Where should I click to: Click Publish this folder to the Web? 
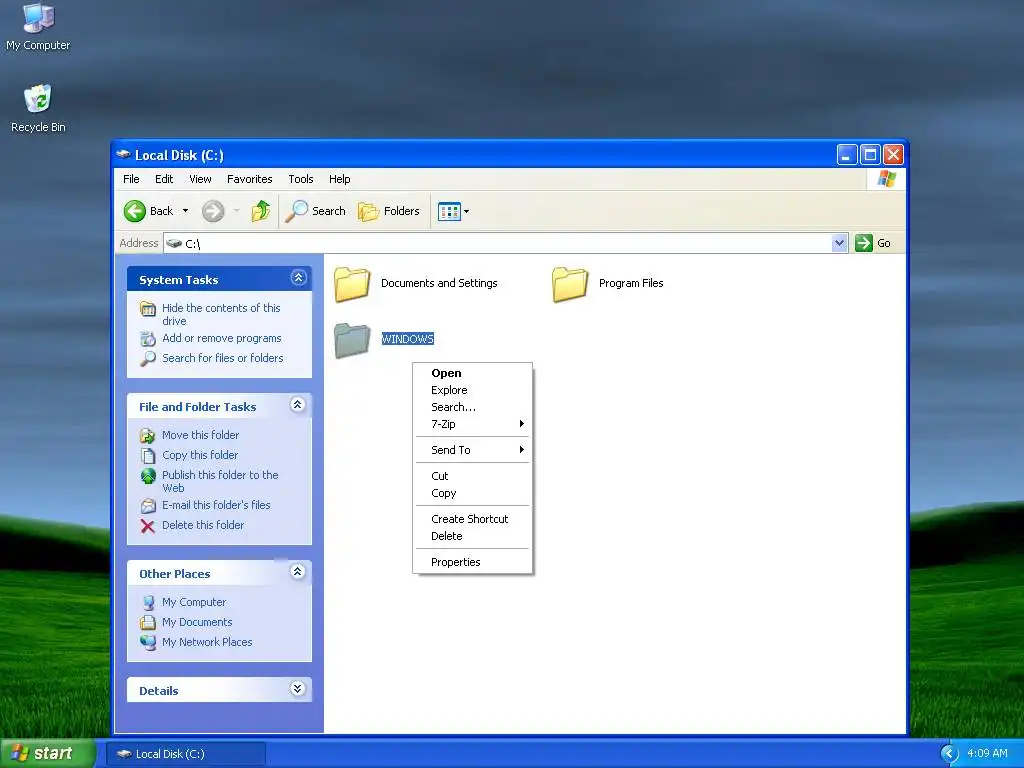click(x=220, y=481)
